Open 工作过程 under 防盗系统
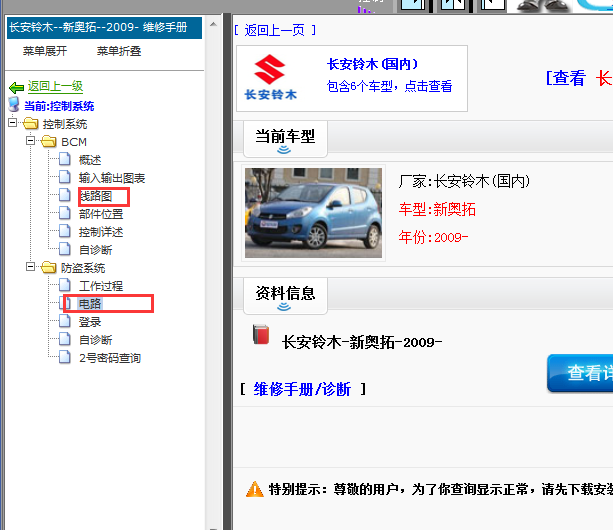 click(101, 286)
